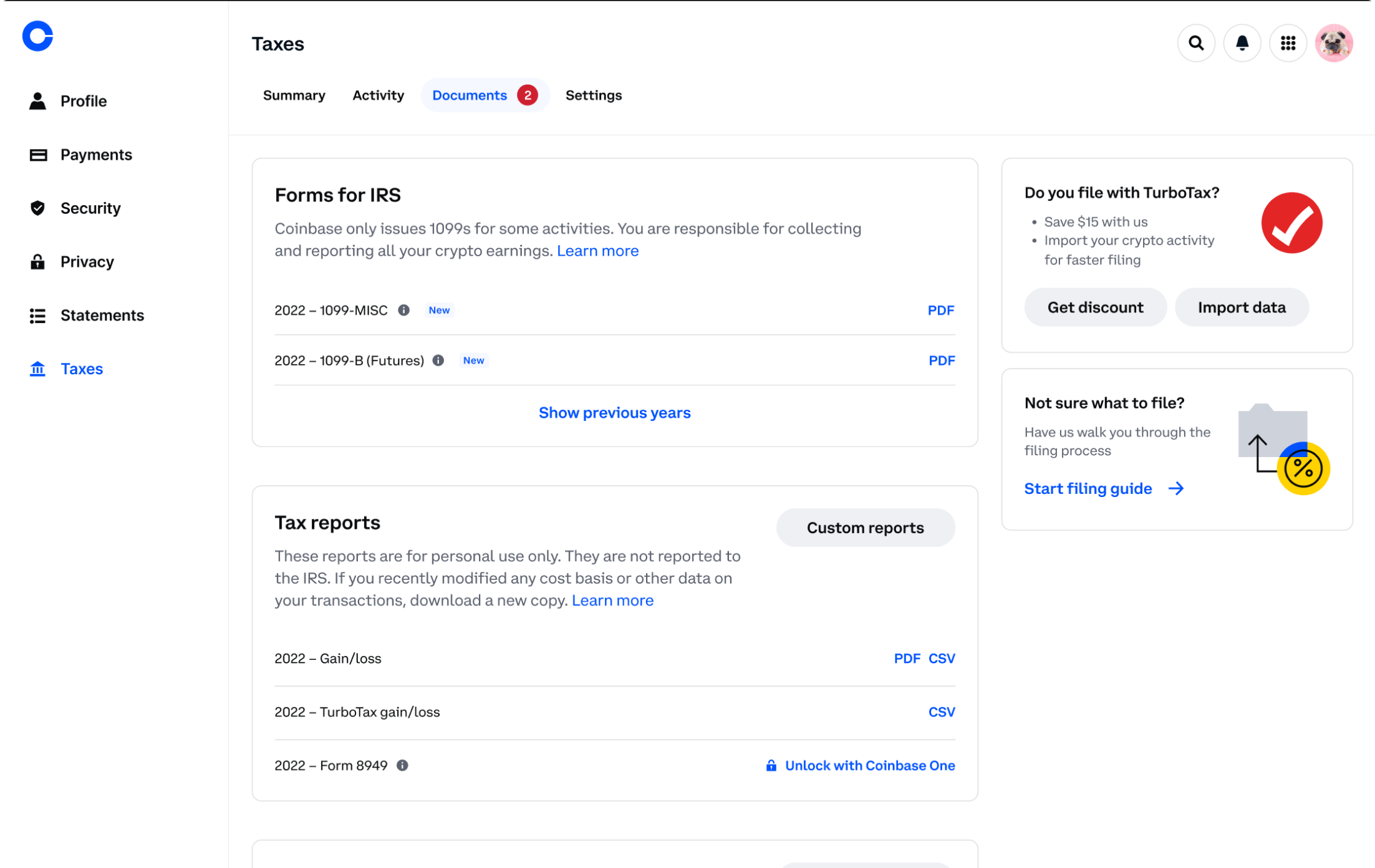Open Security section in sidebar

pos(90,208)
